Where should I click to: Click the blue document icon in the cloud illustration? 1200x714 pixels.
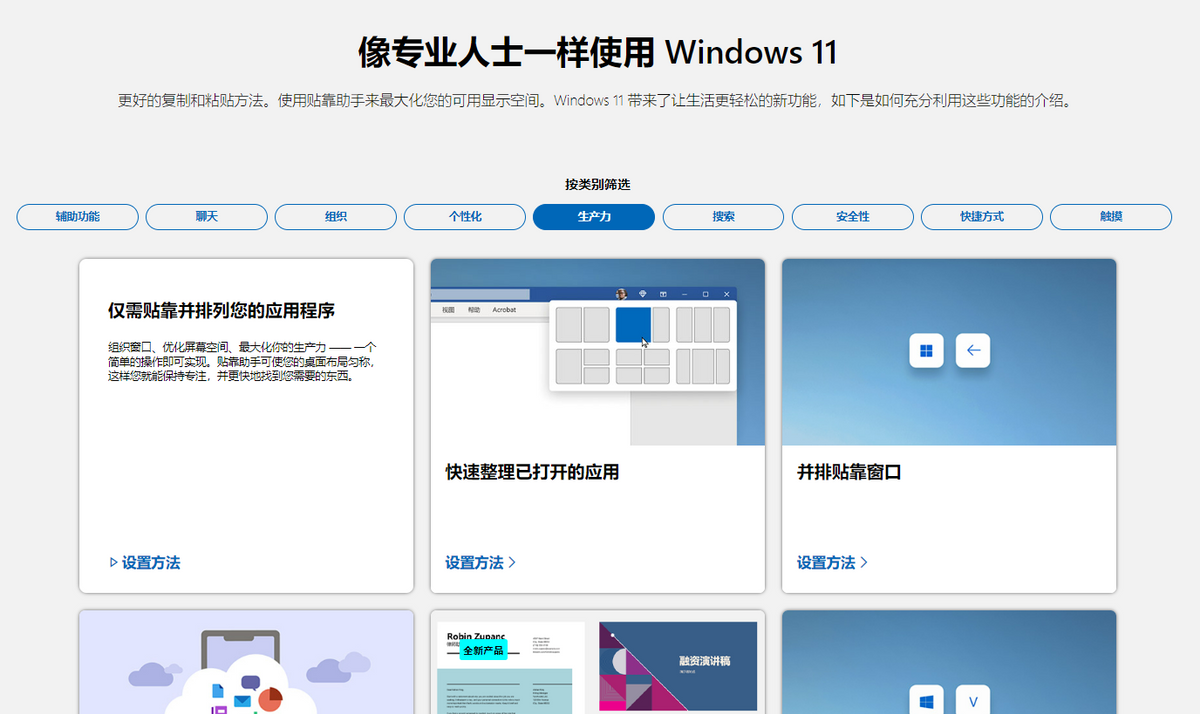(x=217, y=691)
